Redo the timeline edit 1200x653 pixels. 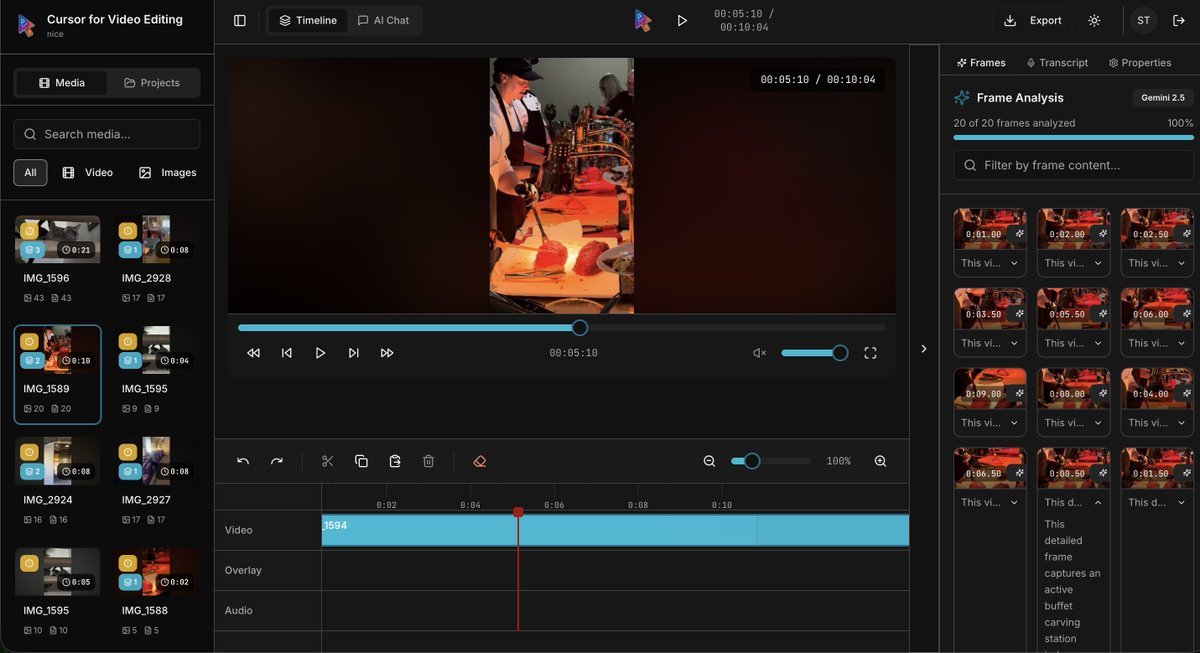point(277,461)
